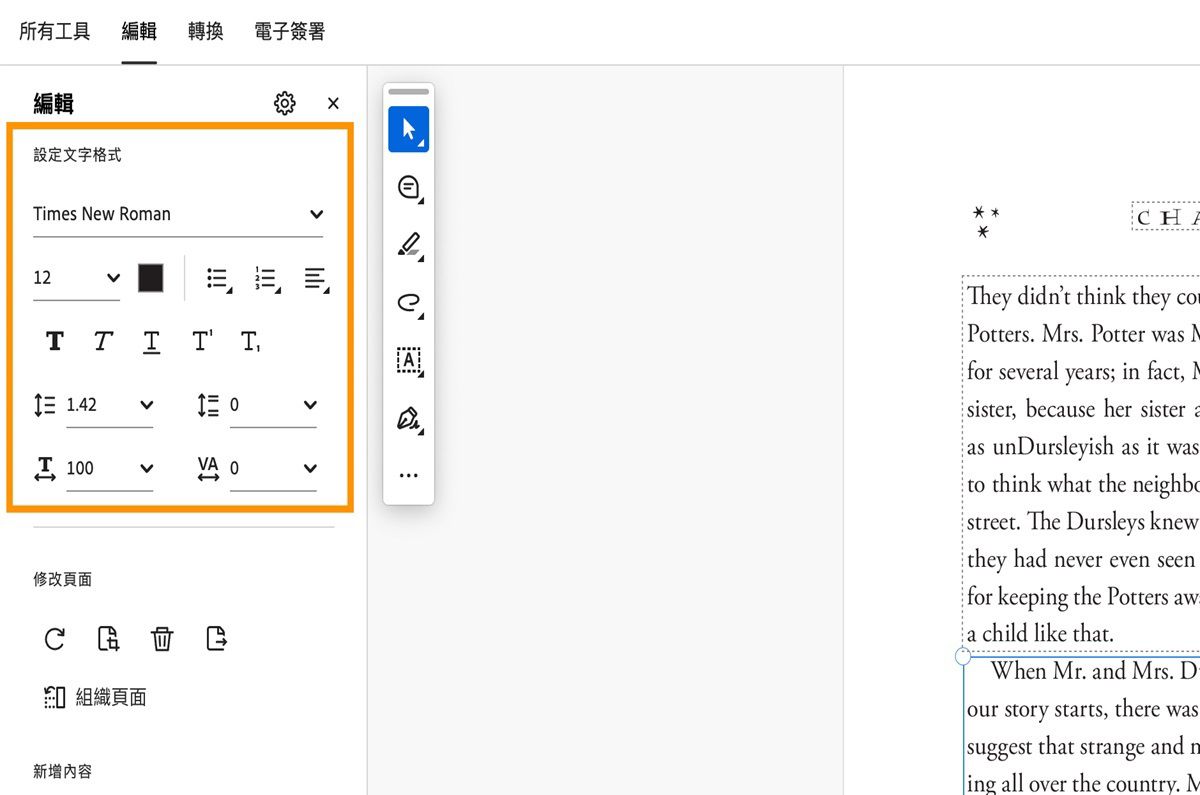Open the bulleted list options
The width and height of the screenshot is (1200, 795).
tap(219, 279)
